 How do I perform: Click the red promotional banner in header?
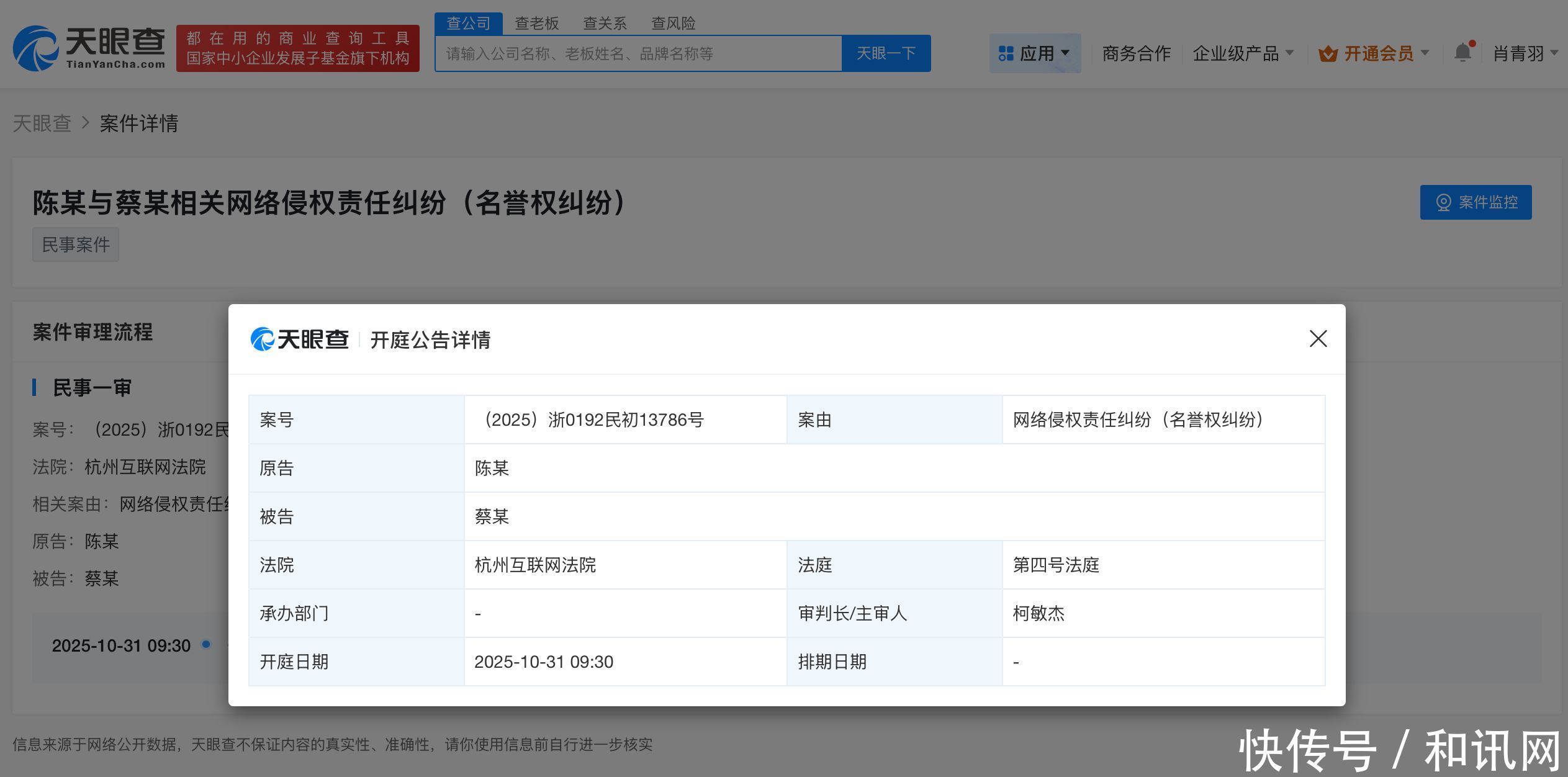coord(297,48)
